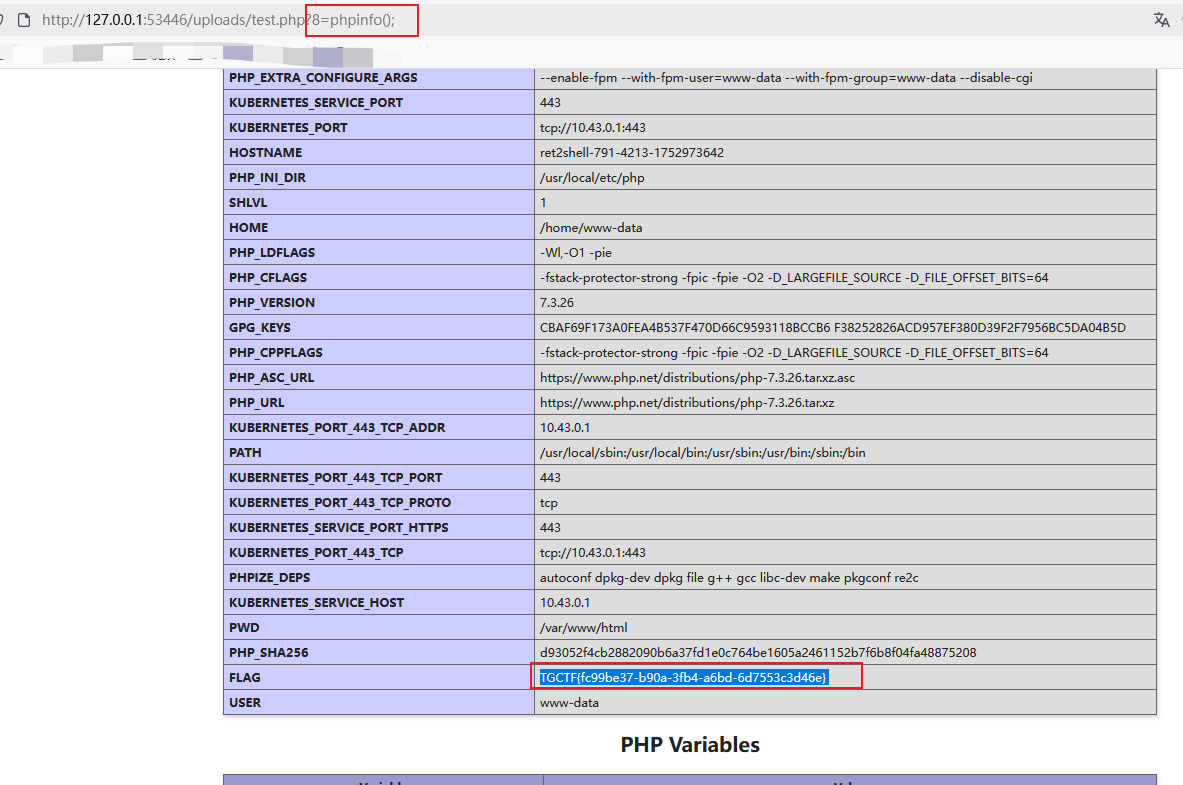This screenshot has width=1183, height=785.
Task: Click the HOME value /home/www-data
Action: tap(591, 228)
